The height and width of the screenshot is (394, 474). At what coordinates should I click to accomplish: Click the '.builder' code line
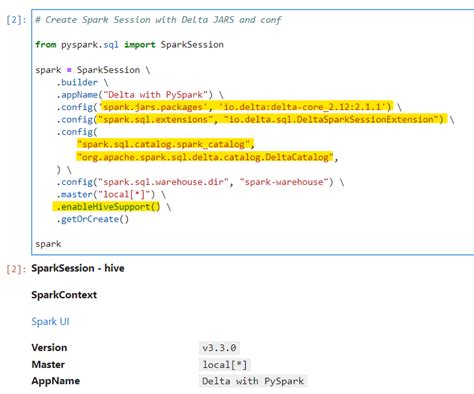(x=82, y=82)
